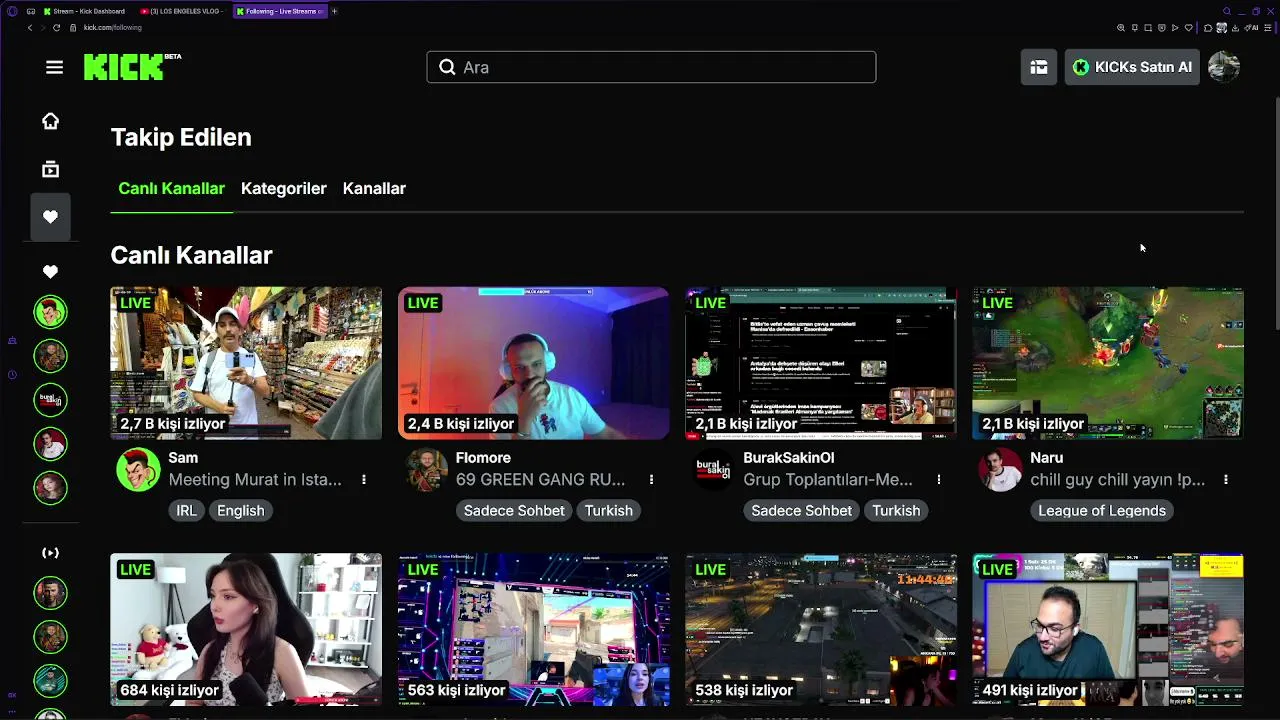Go back in the browser
The image size is (1280, 720).
pos(30,28)
